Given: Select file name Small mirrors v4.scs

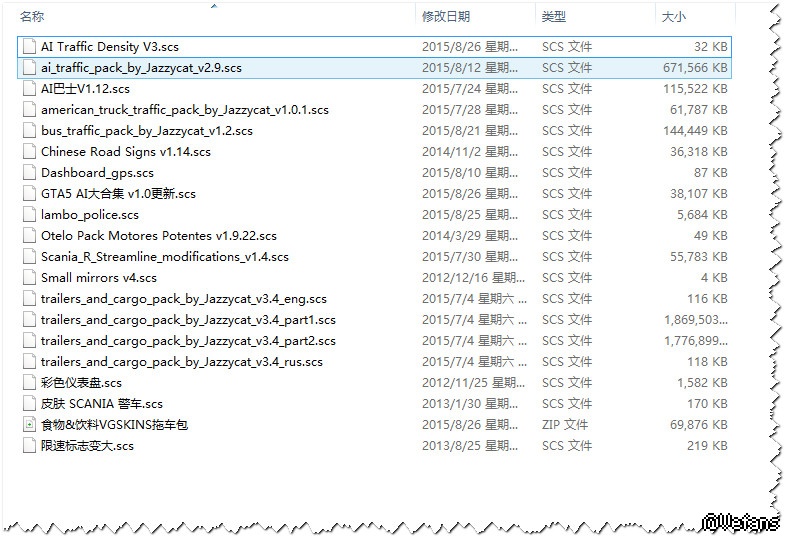Looking at the screenshot, I should (99, 278).
